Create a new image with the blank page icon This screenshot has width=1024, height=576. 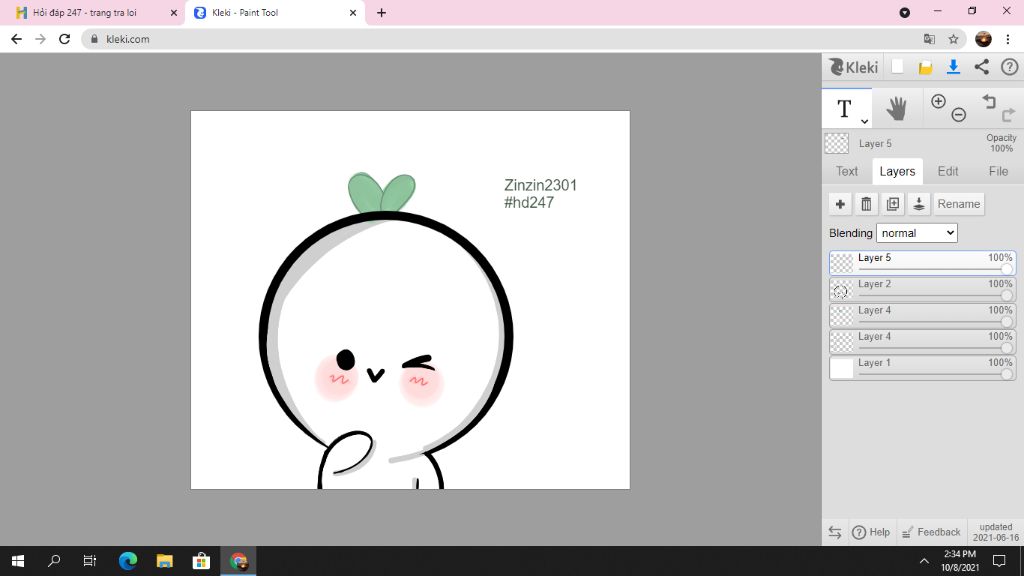897,67
